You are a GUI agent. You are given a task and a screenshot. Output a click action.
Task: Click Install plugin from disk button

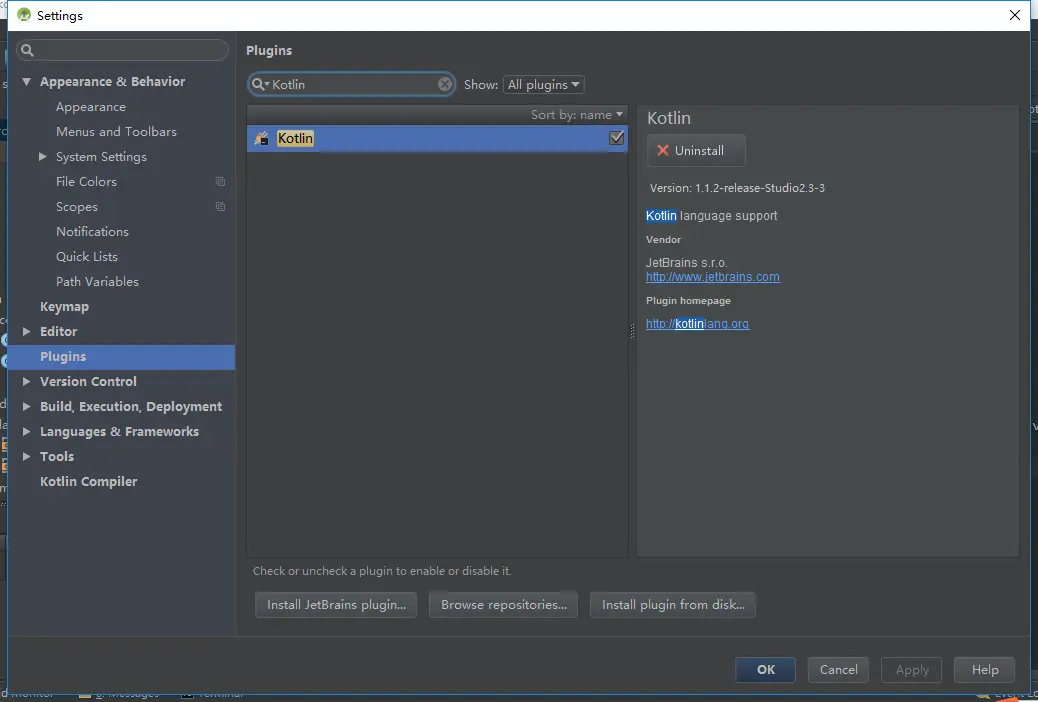(673, 605)
